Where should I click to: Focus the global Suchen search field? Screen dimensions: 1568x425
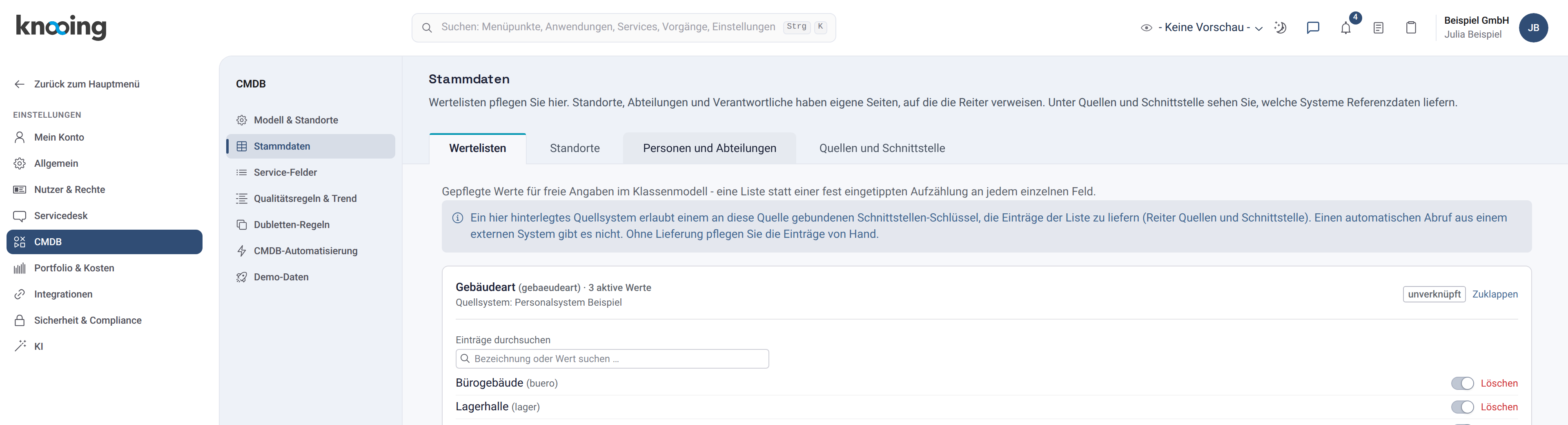[624, 27]
